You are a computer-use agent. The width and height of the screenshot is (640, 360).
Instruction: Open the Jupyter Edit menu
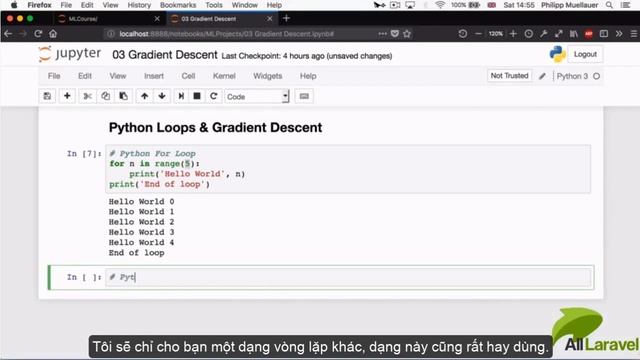(85, 76)
